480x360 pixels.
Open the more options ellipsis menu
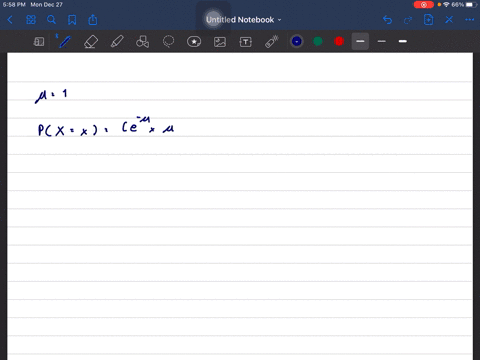pos(470,20)
